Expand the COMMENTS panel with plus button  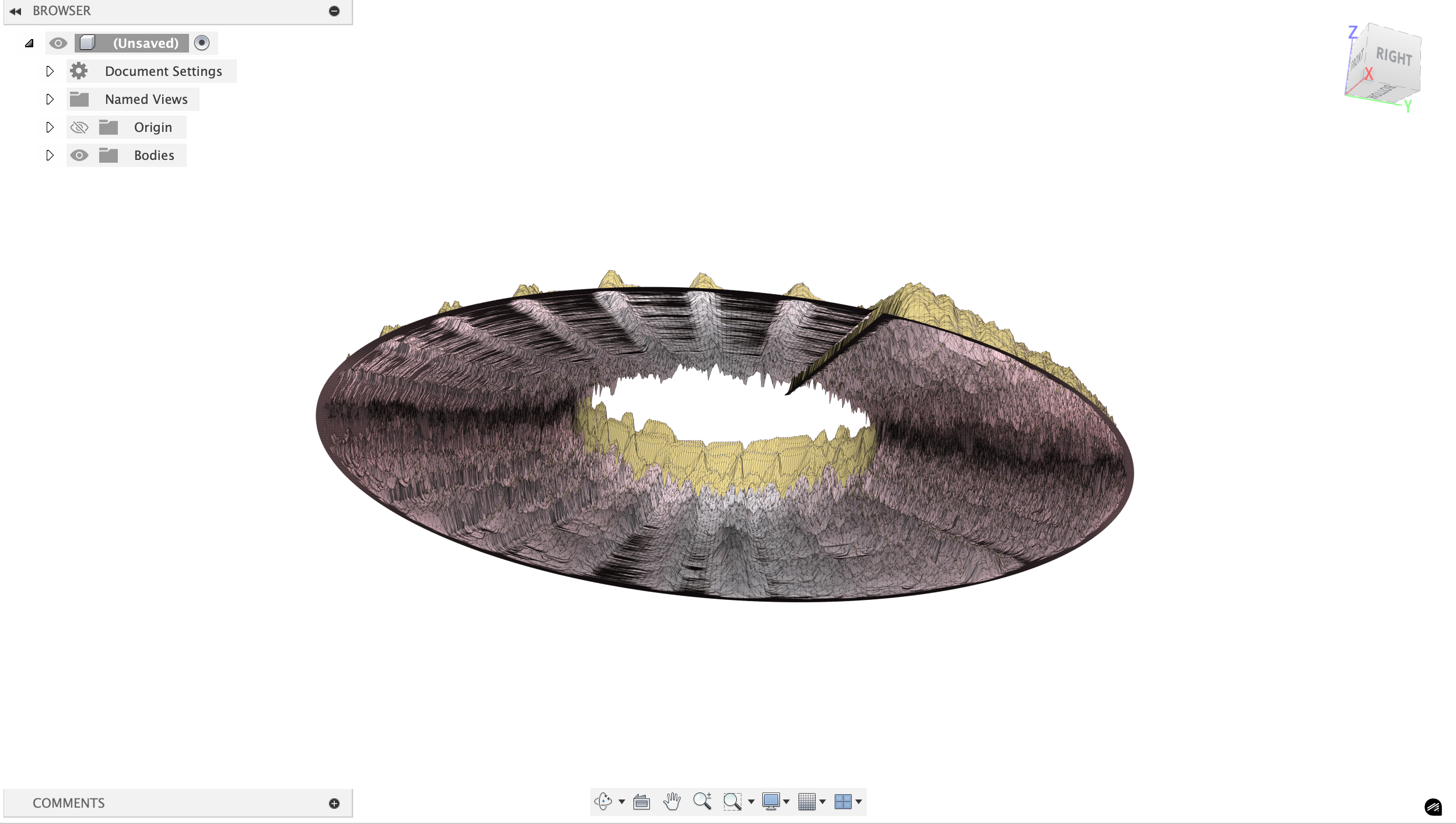click(334, 804)
